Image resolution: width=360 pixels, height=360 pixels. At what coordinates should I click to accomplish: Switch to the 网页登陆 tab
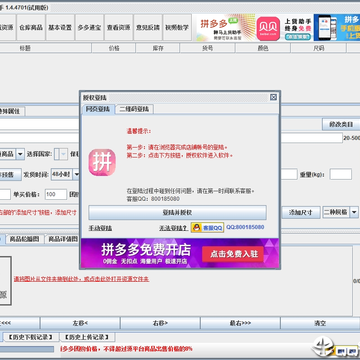coord(98,109)
